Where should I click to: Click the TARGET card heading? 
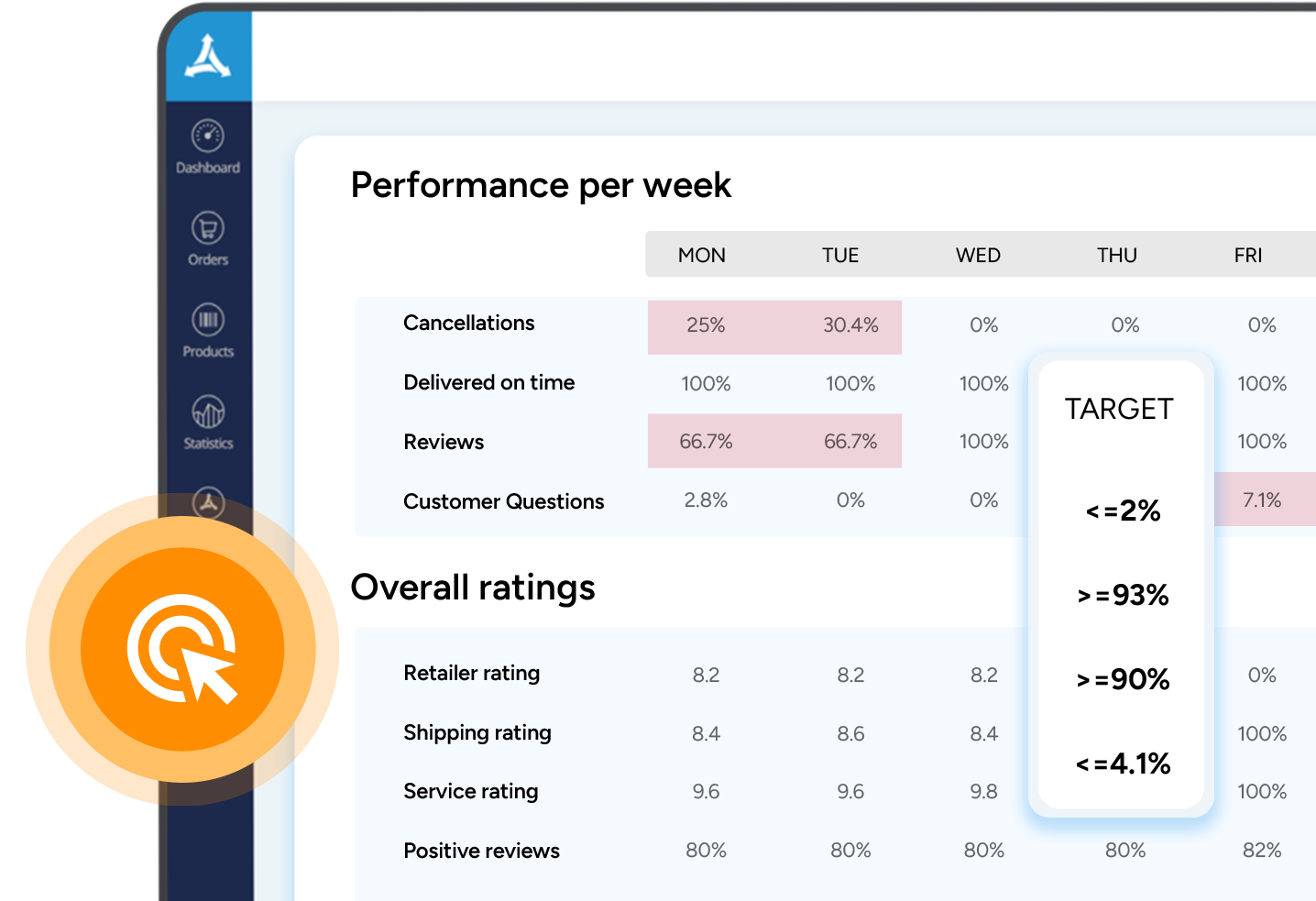(1119, 409)
